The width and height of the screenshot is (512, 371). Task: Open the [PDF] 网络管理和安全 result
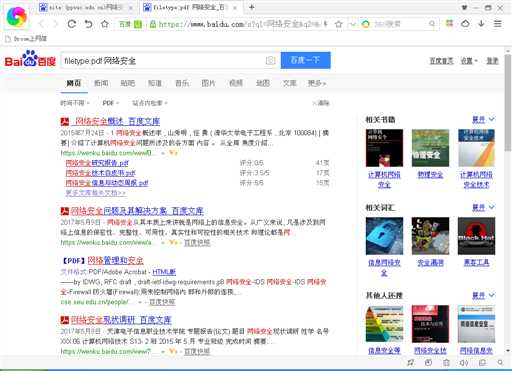click(x=115, y=260)
